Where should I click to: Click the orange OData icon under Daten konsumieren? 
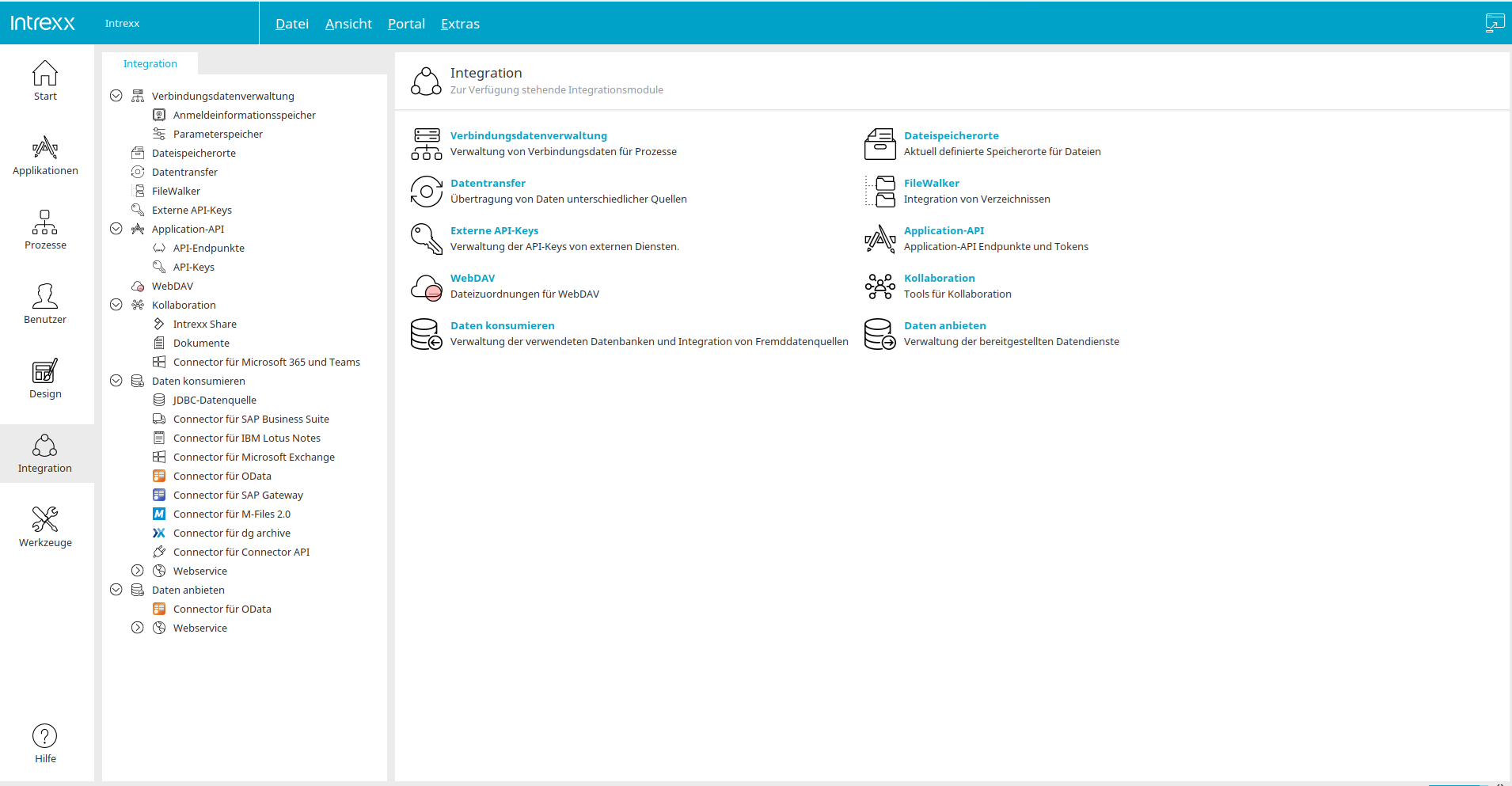coord(159,476)
